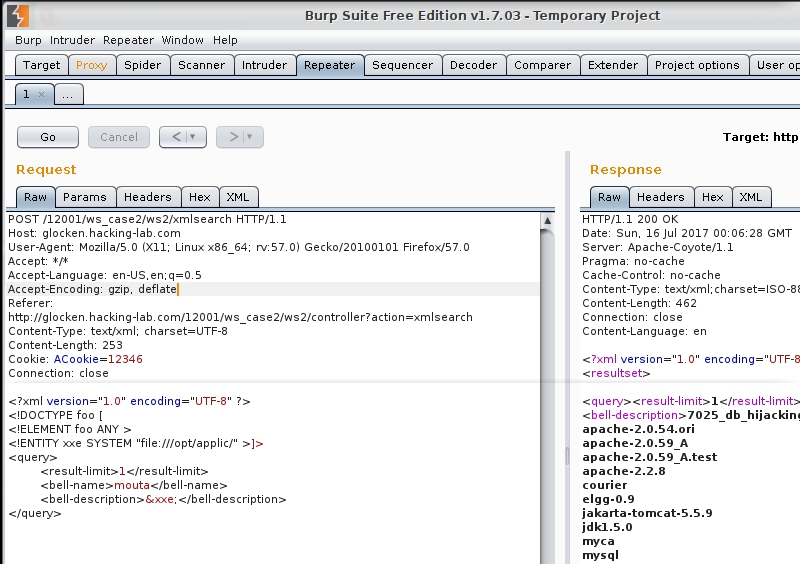Click the request scrollbar up arrow
The height and width of the screenshot is (564, 800).
[547, 220]
